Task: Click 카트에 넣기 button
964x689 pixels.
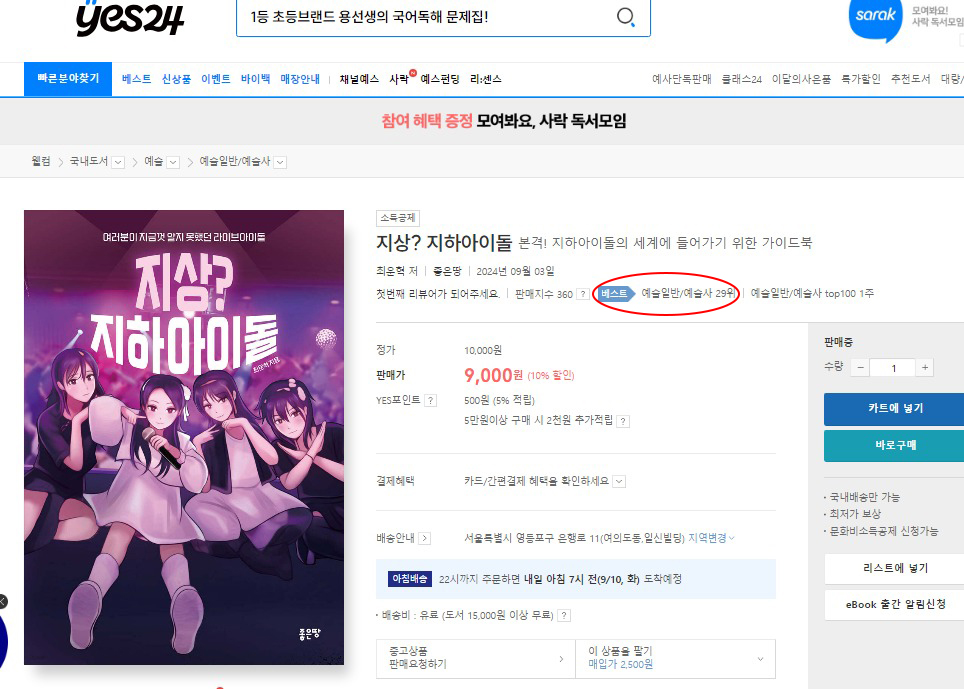Action: pos(894,409)
